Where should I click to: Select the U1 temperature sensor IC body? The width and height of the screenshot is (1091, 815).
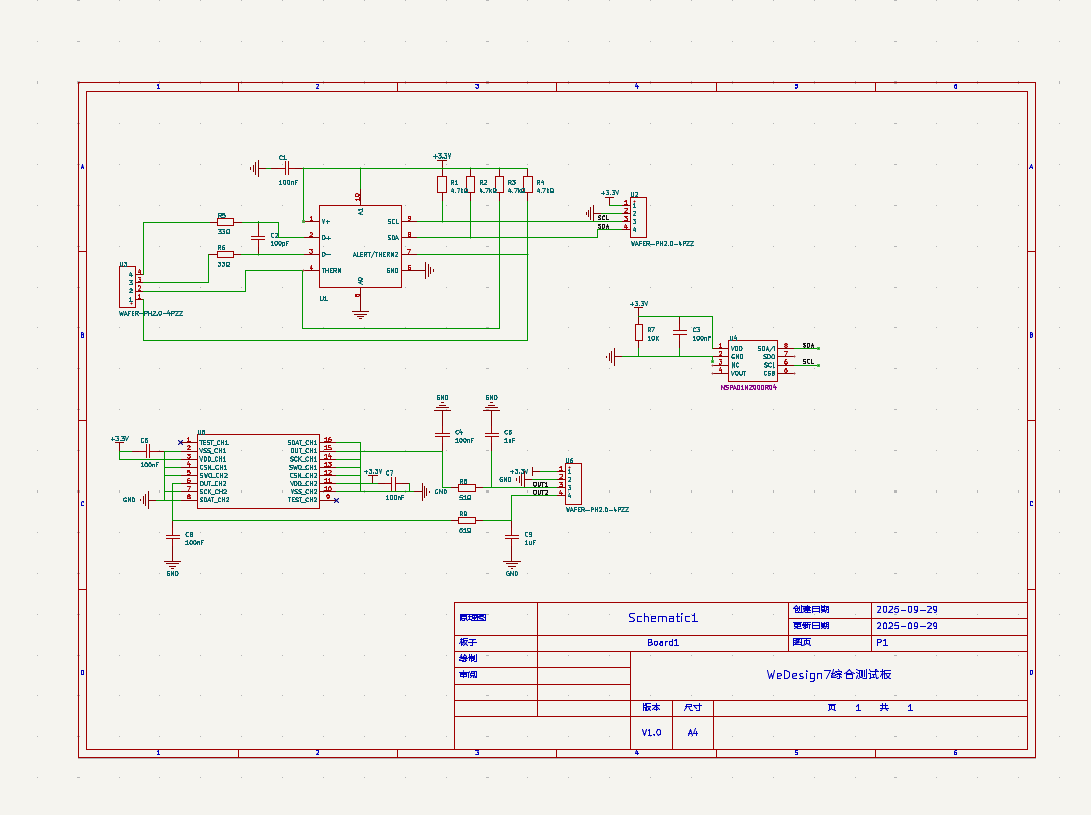tap(360, 246)
